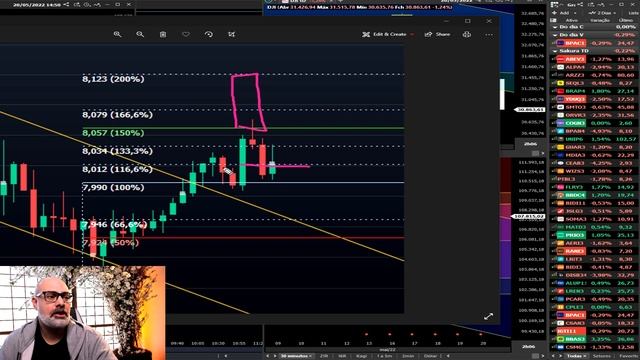This screenshot has width=640, height=360.
Task: Sort watchlist by the Variação column
Action: (600, 20)
